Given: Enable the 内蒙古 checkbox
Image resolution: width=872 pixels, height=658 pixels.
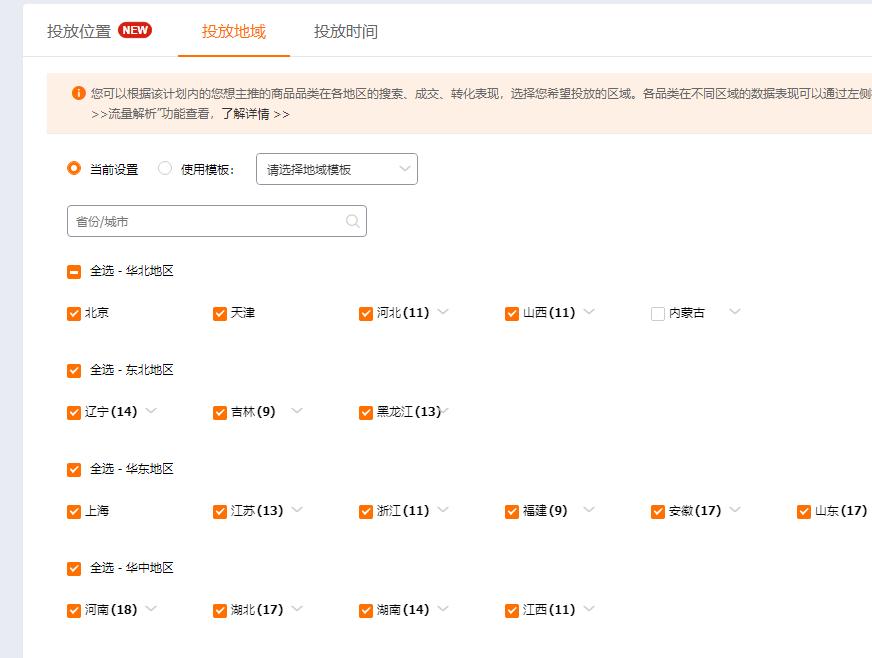Looking at the screenshot, I should (x=657, y=313).
